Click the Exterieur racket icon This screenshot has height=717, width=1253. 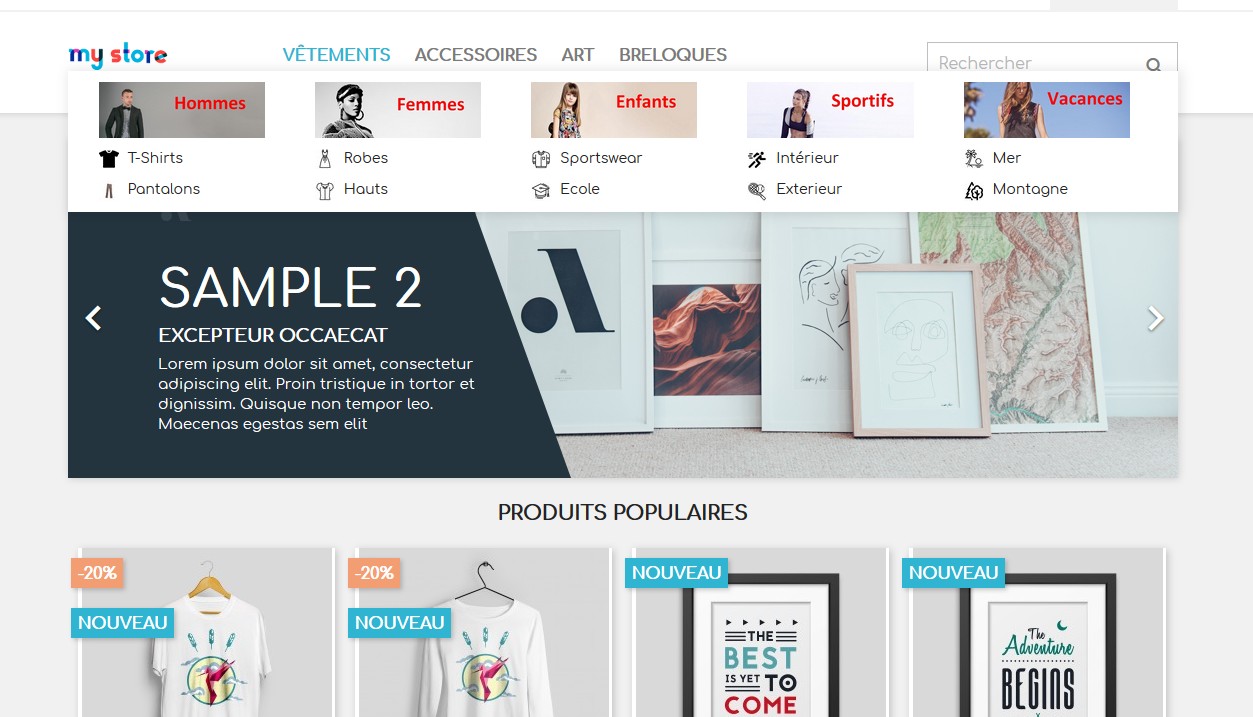click(x=757, y=190)
